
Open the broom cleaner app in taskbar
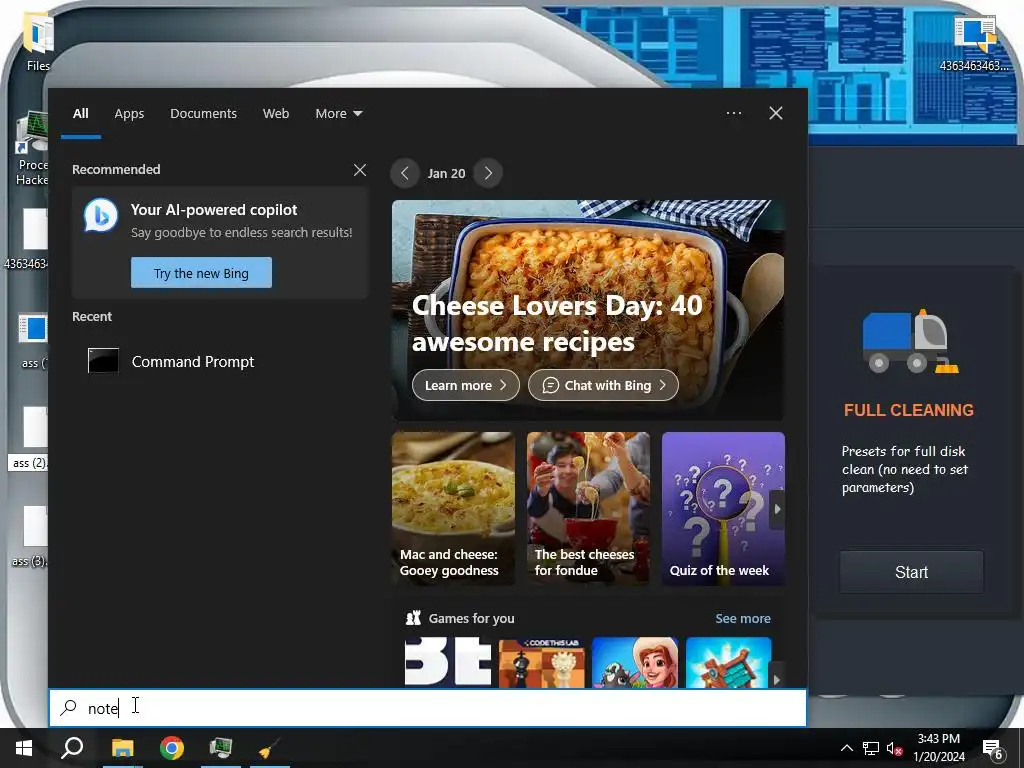click(269, 748)
